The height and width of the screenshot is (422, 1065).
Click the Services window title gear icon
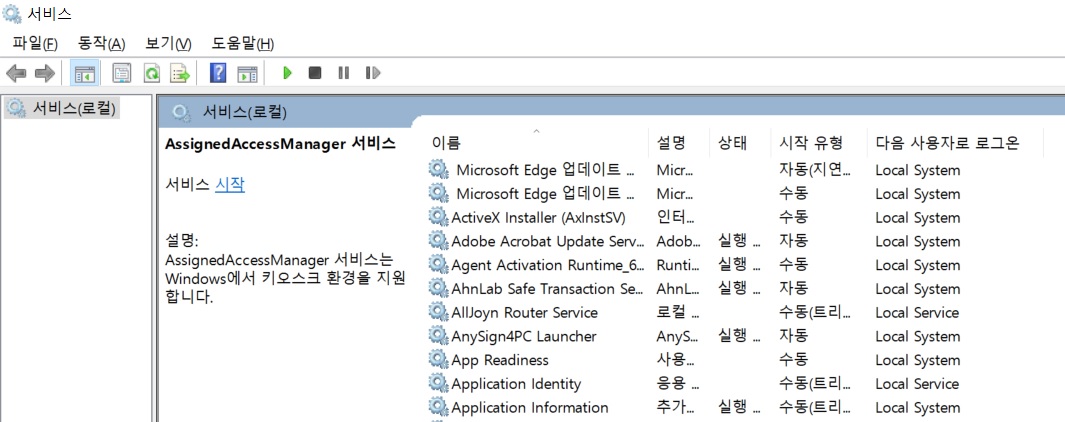click(12, 13)
